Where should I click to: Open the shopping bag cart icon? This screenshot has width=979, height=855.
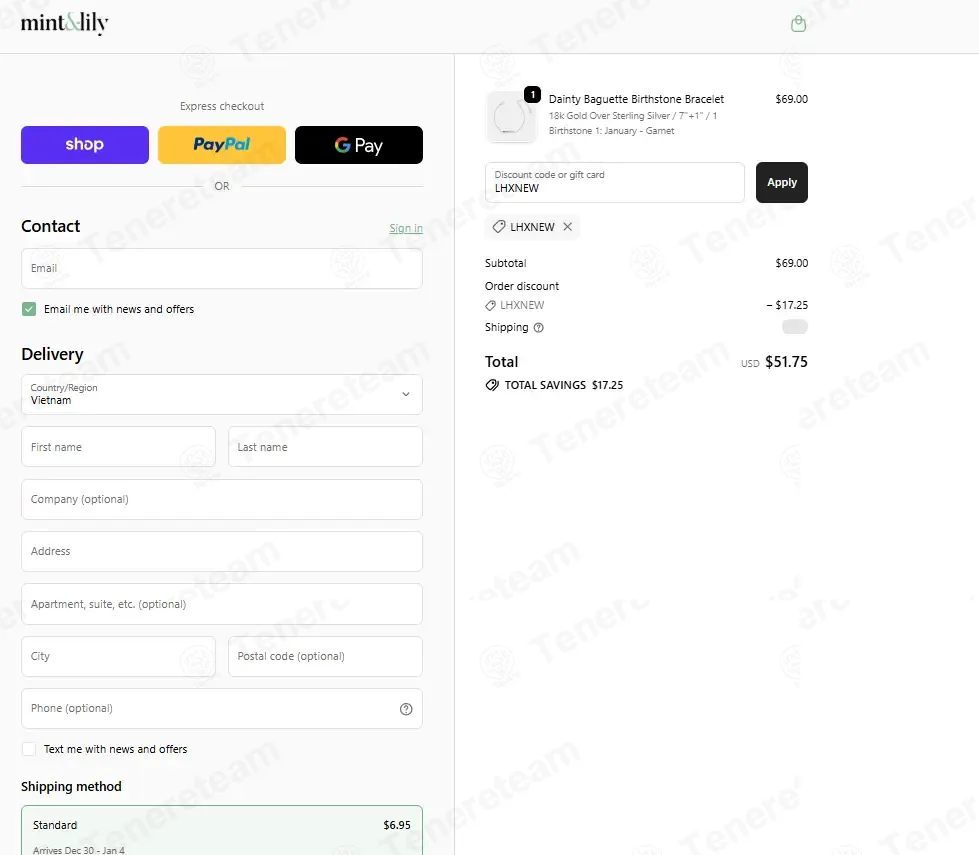tap(798, 24)
